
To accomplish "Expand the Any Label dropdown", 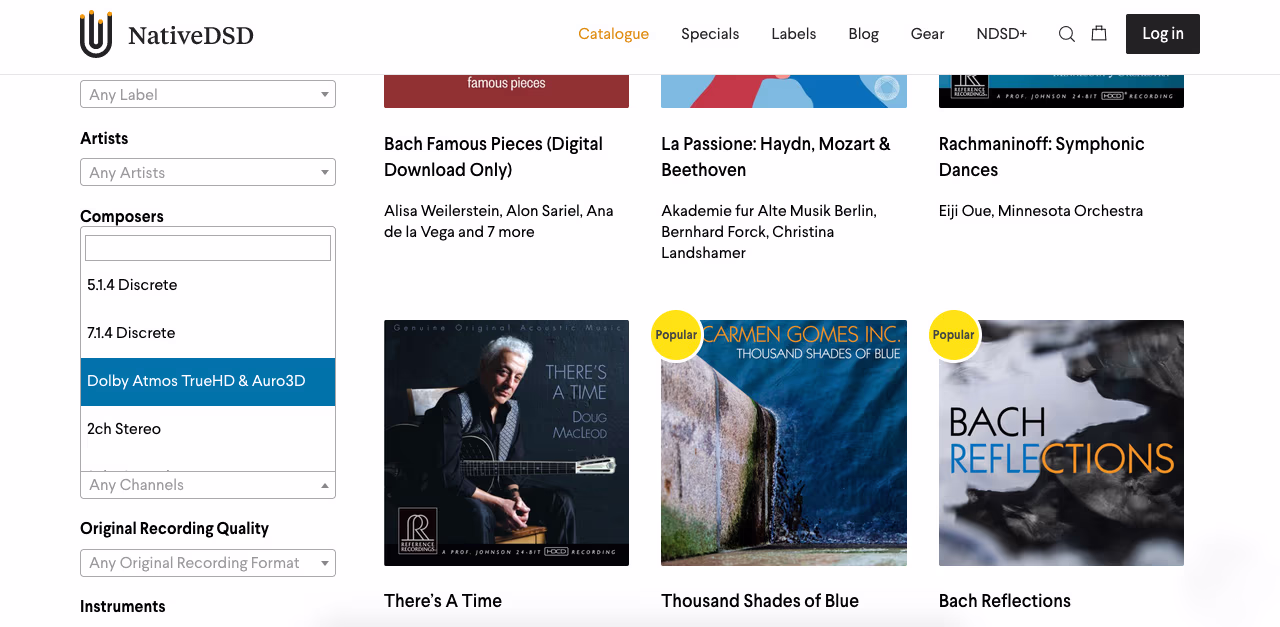I will (x=208, y=94).
